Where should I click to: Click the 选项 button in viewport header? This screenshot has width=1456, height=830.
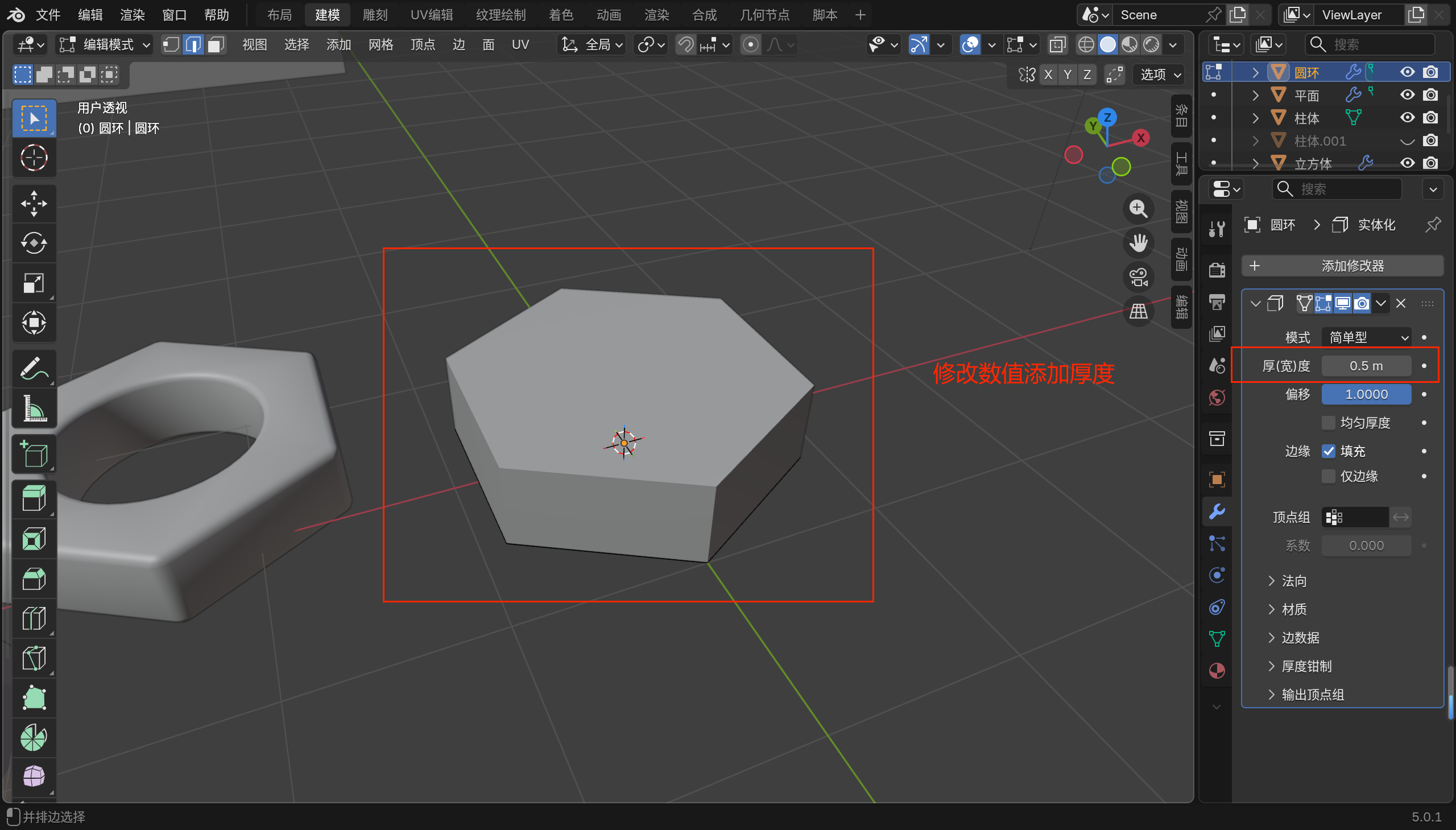1160,75
